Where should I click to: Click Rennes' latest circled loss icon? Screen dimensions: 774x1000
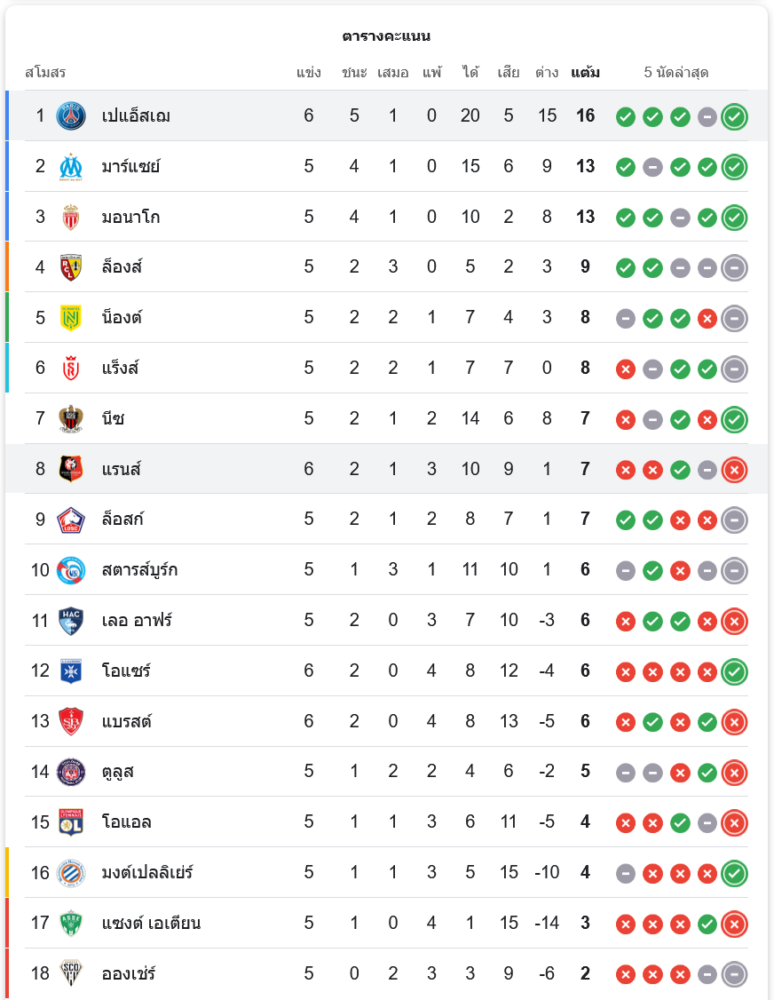pyautogui.click(x=734, y=469)
